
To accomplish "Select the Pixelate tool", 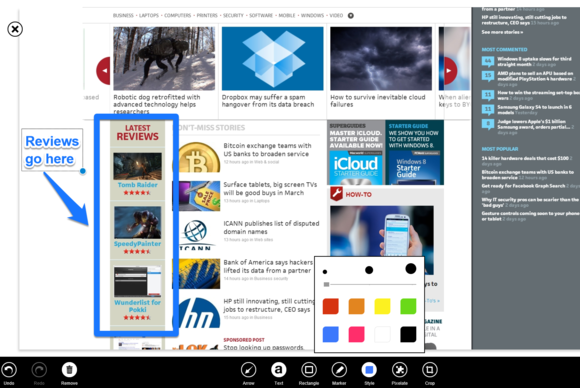I will click(399, 370).
